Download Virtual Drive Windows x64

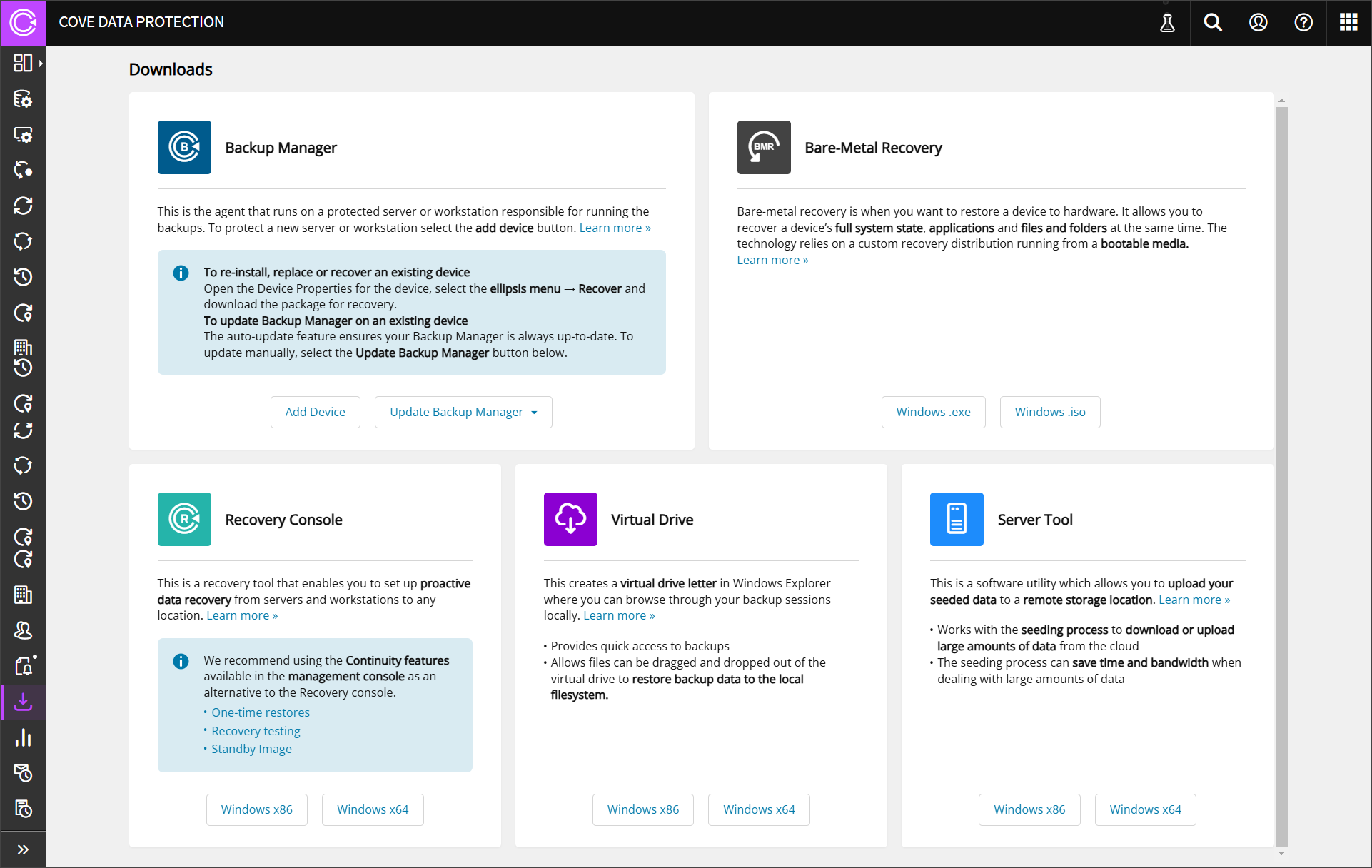[758, 809]
